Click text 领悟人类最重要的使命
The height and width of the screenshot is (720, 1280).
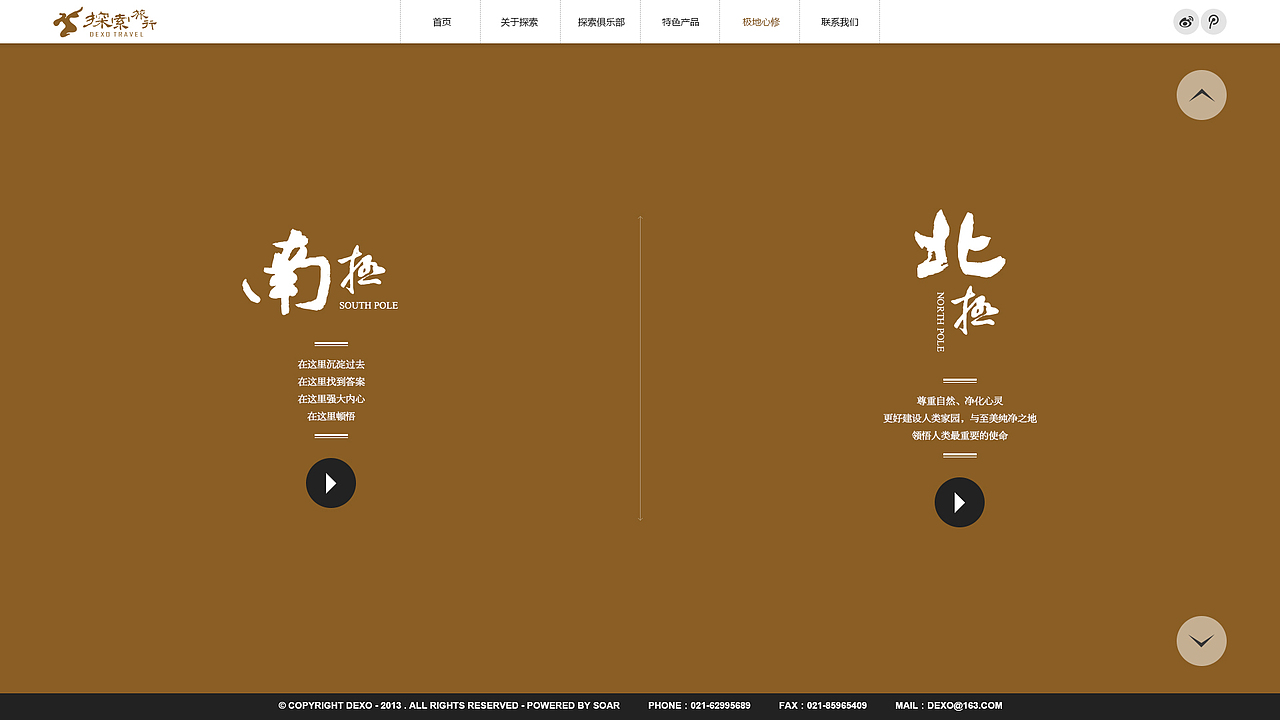960,436
